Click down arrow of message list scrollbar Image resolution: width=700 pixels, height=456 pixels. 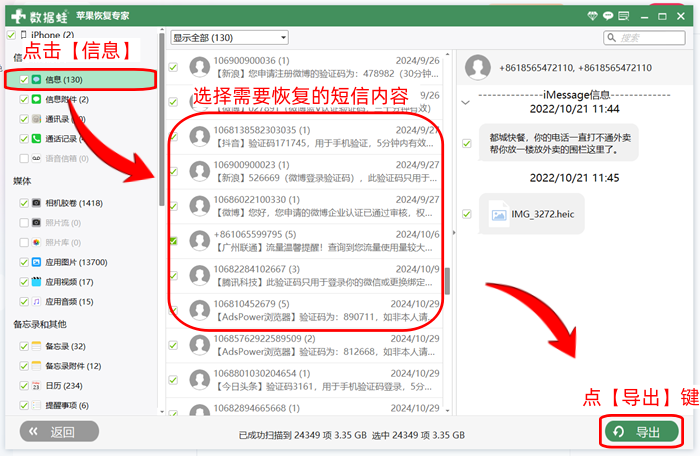[x=447, y=410]
